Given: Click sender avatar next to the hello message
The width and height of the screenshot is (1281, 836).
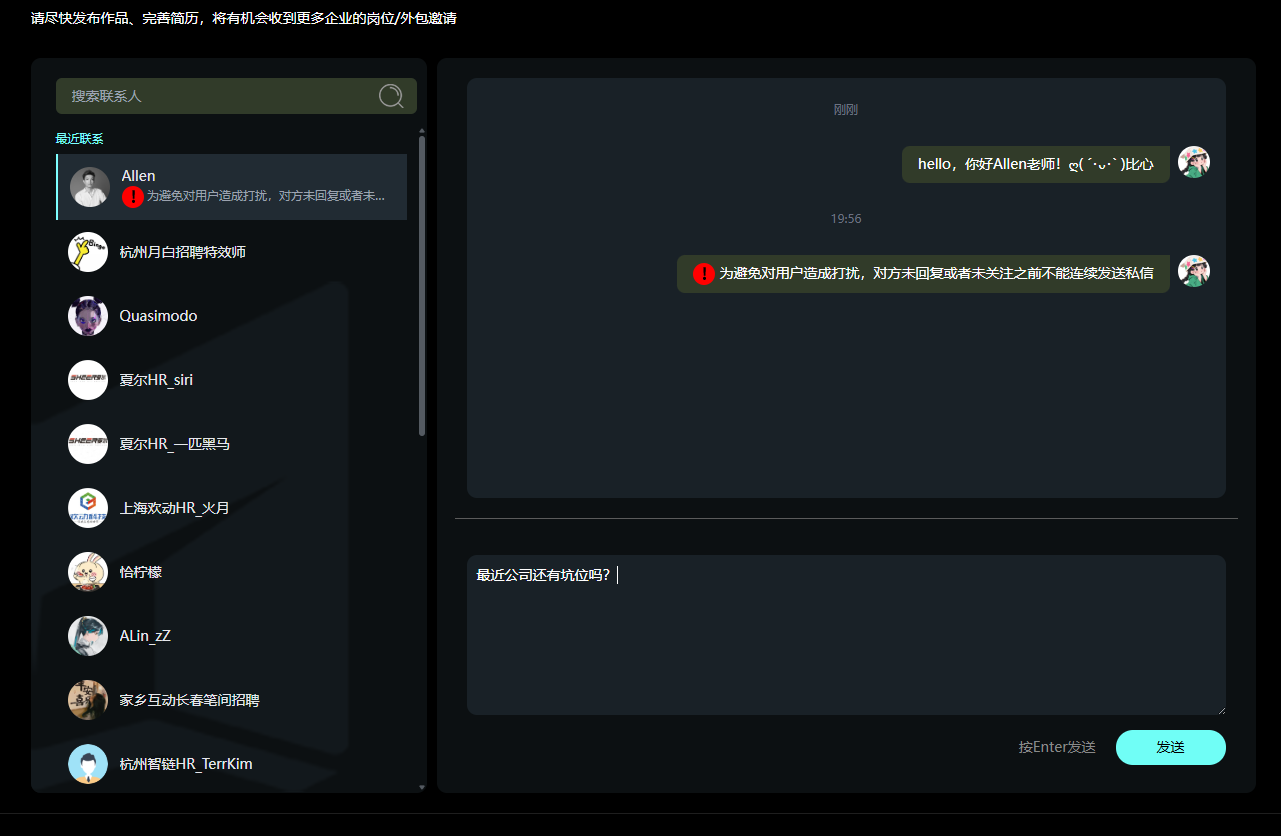Looking at the screenshot, I should 1194,162.
